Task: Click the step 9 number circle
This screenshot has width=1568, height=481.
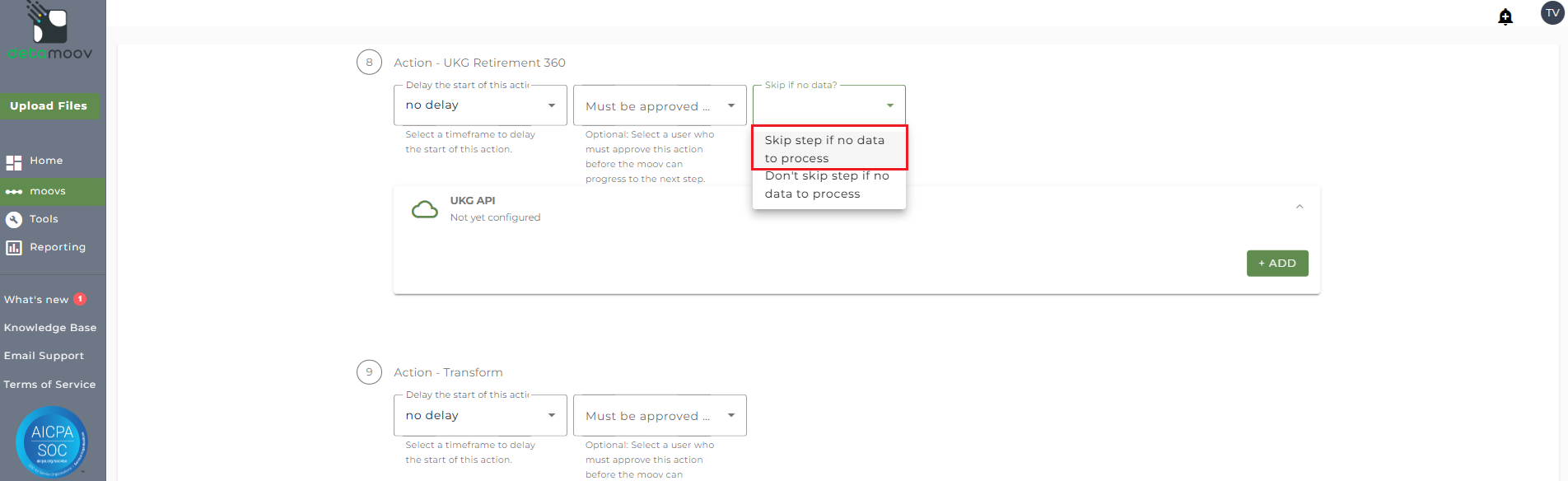Action: 369,372
